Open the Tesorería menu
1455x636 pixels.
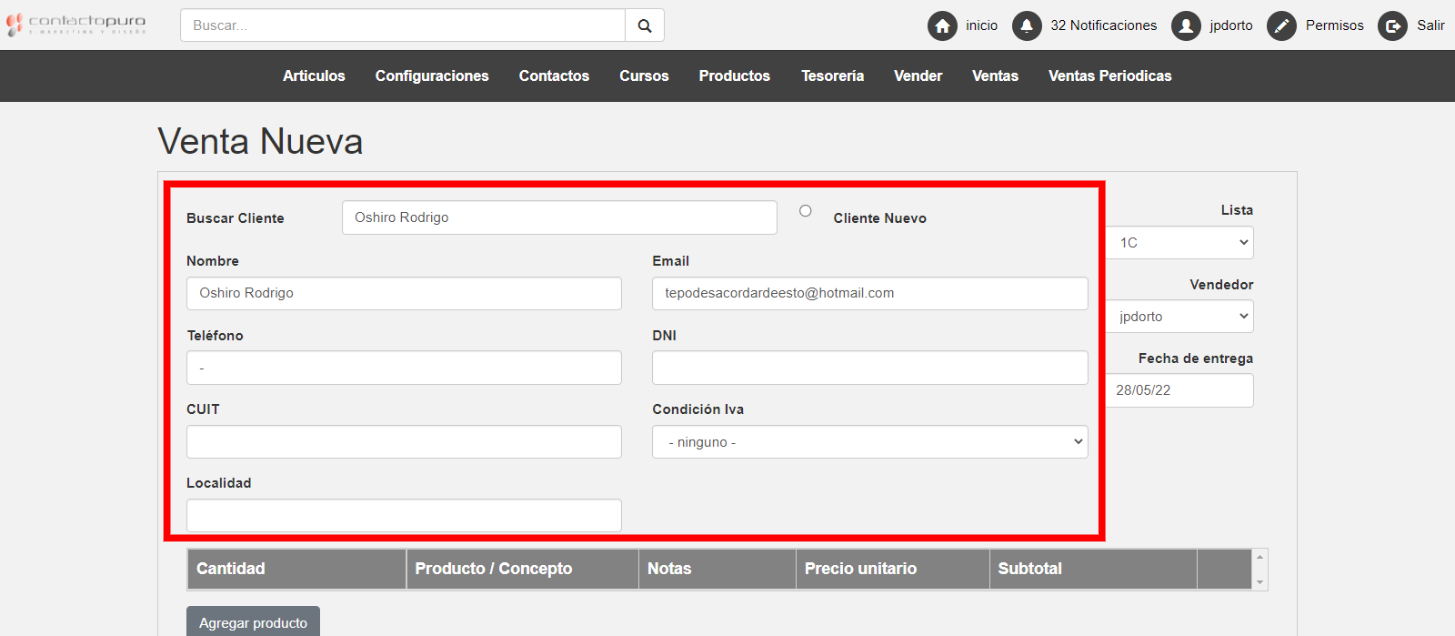[832, 76]
